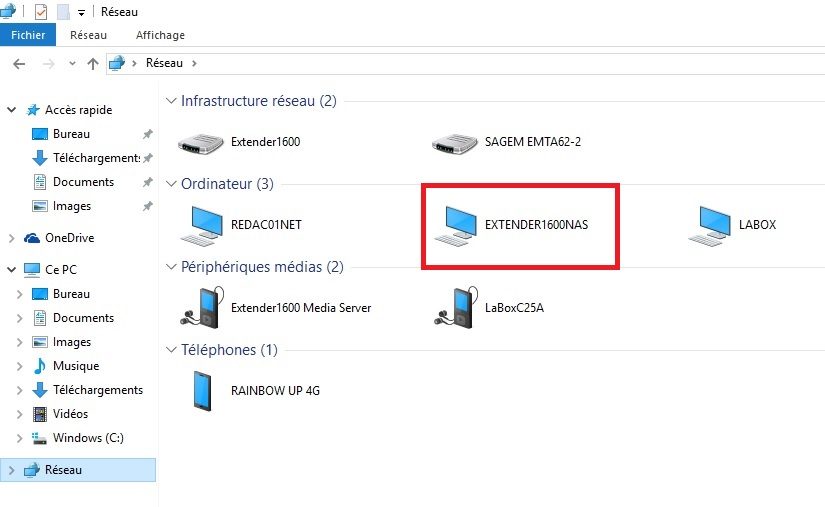Open the Réseau ribbon tab
Viewport: 825px width, 507px height.
click(88, 35)
